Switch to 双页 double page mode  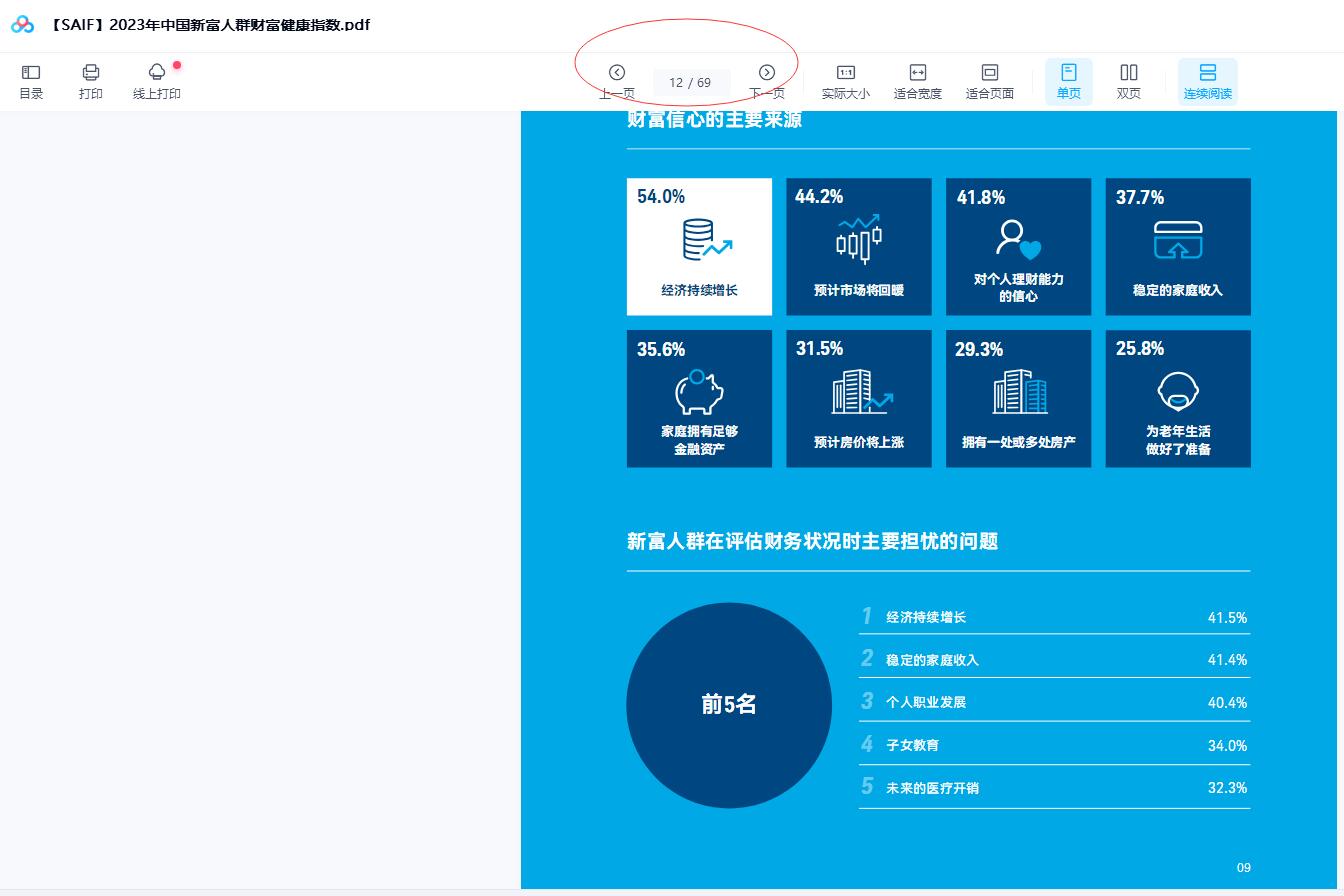tap(1128, 81)
